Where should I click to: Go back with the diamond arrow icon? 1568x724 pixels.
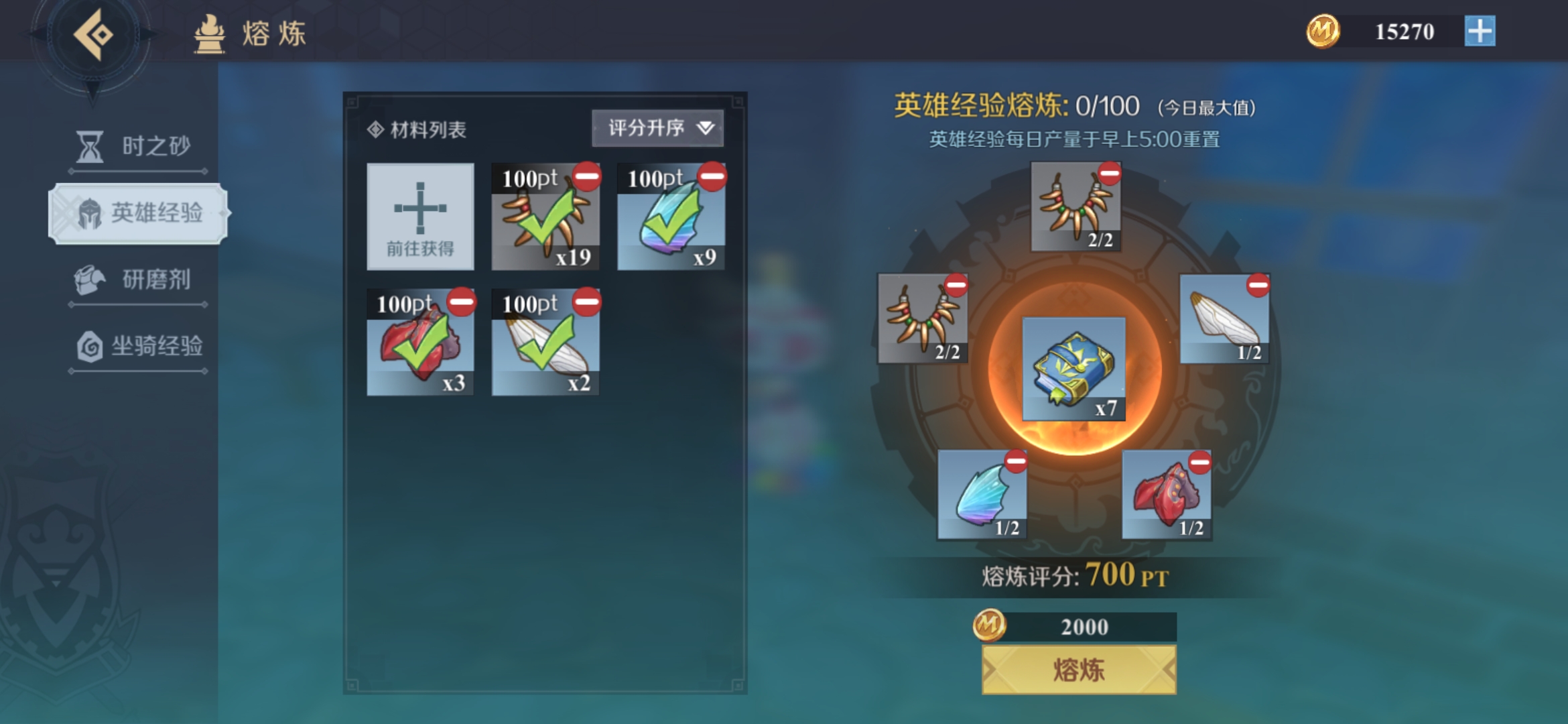click(x=93, y=34)
